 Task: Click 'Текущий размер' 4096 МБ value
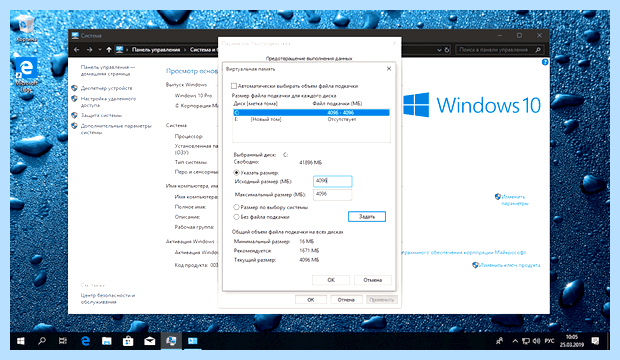click(309, 260)
